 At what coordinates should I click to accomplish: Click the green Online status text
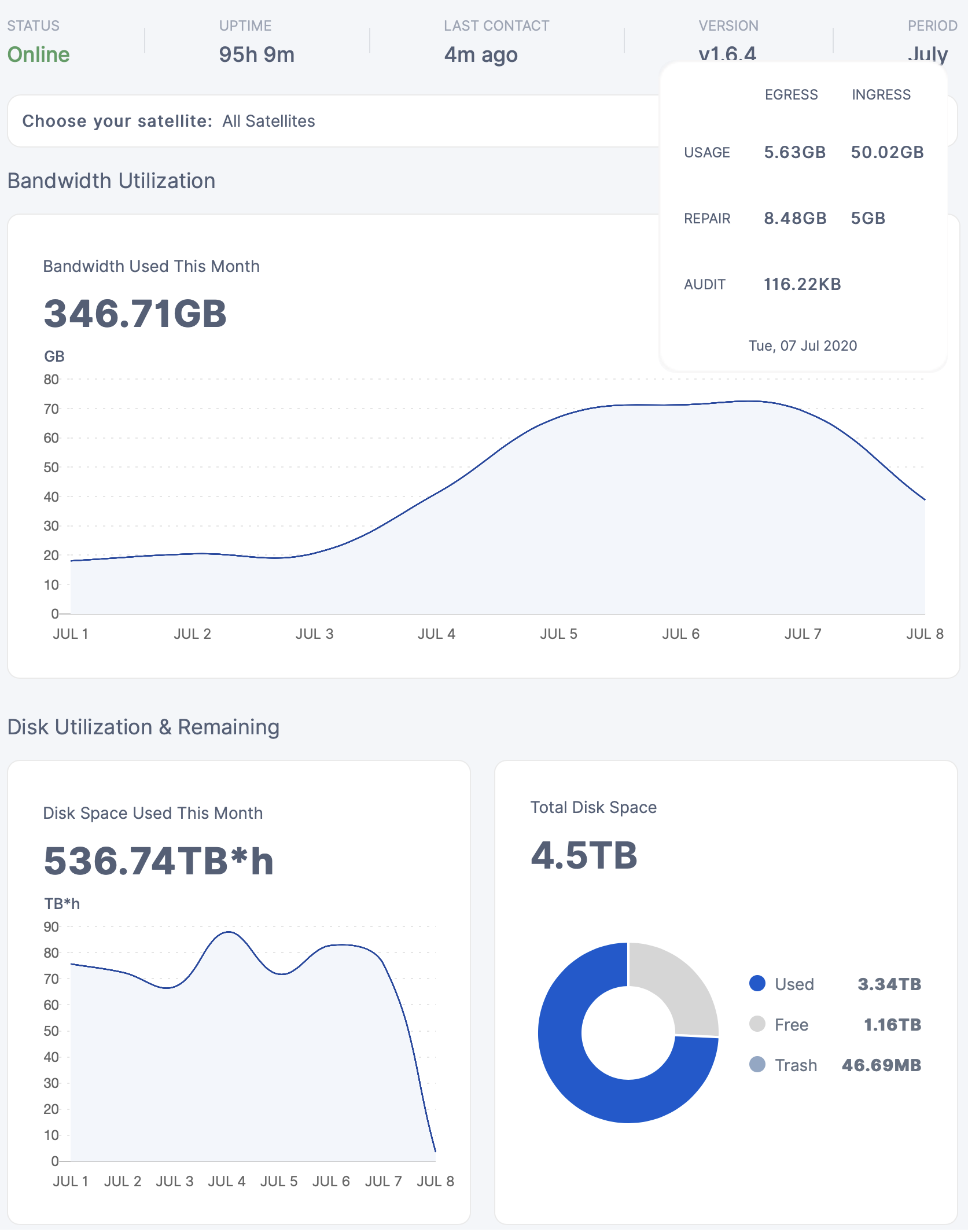click(x=38, y=54)
